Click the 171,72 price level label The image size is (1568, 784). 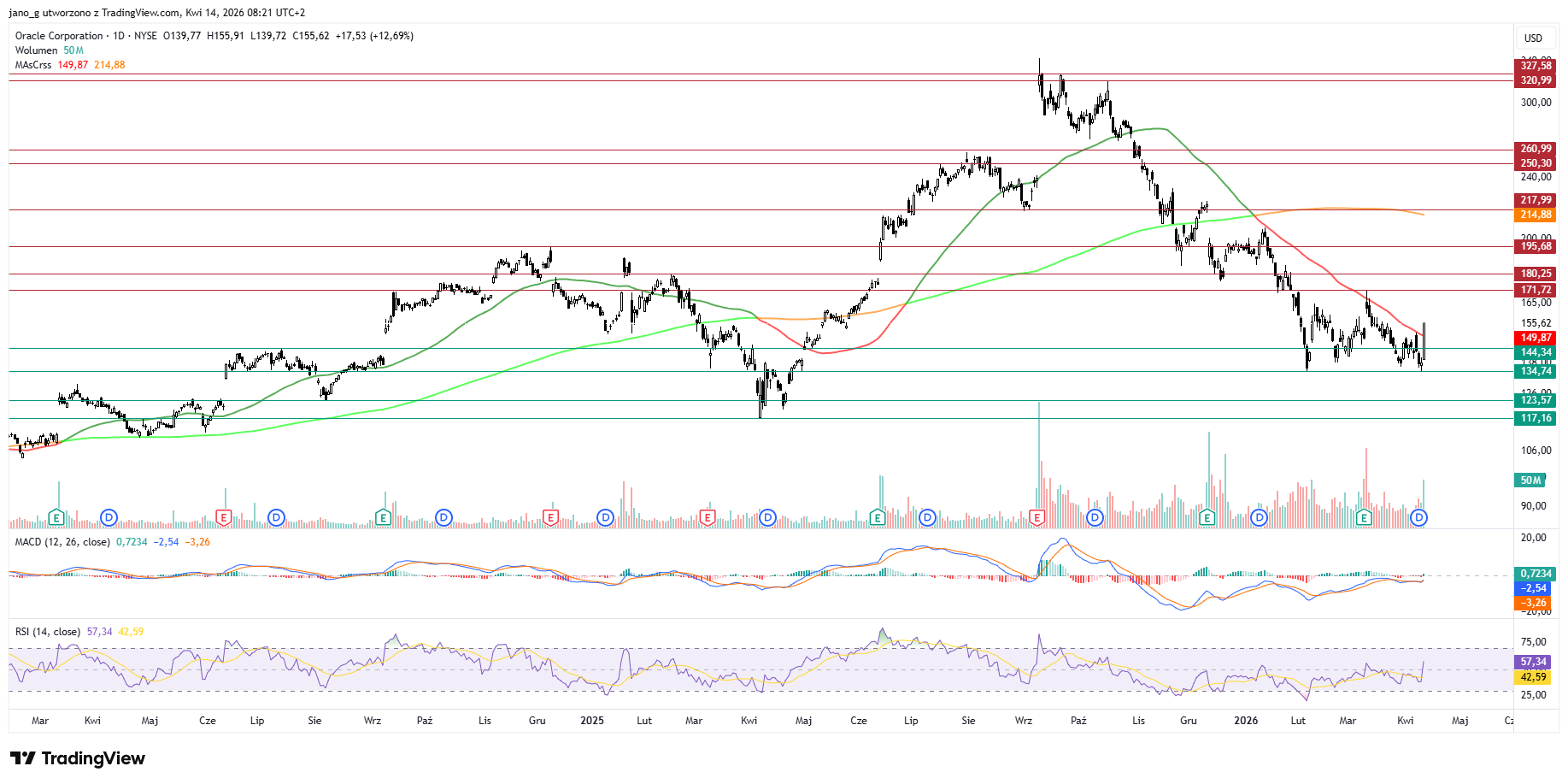point(1536,290)
